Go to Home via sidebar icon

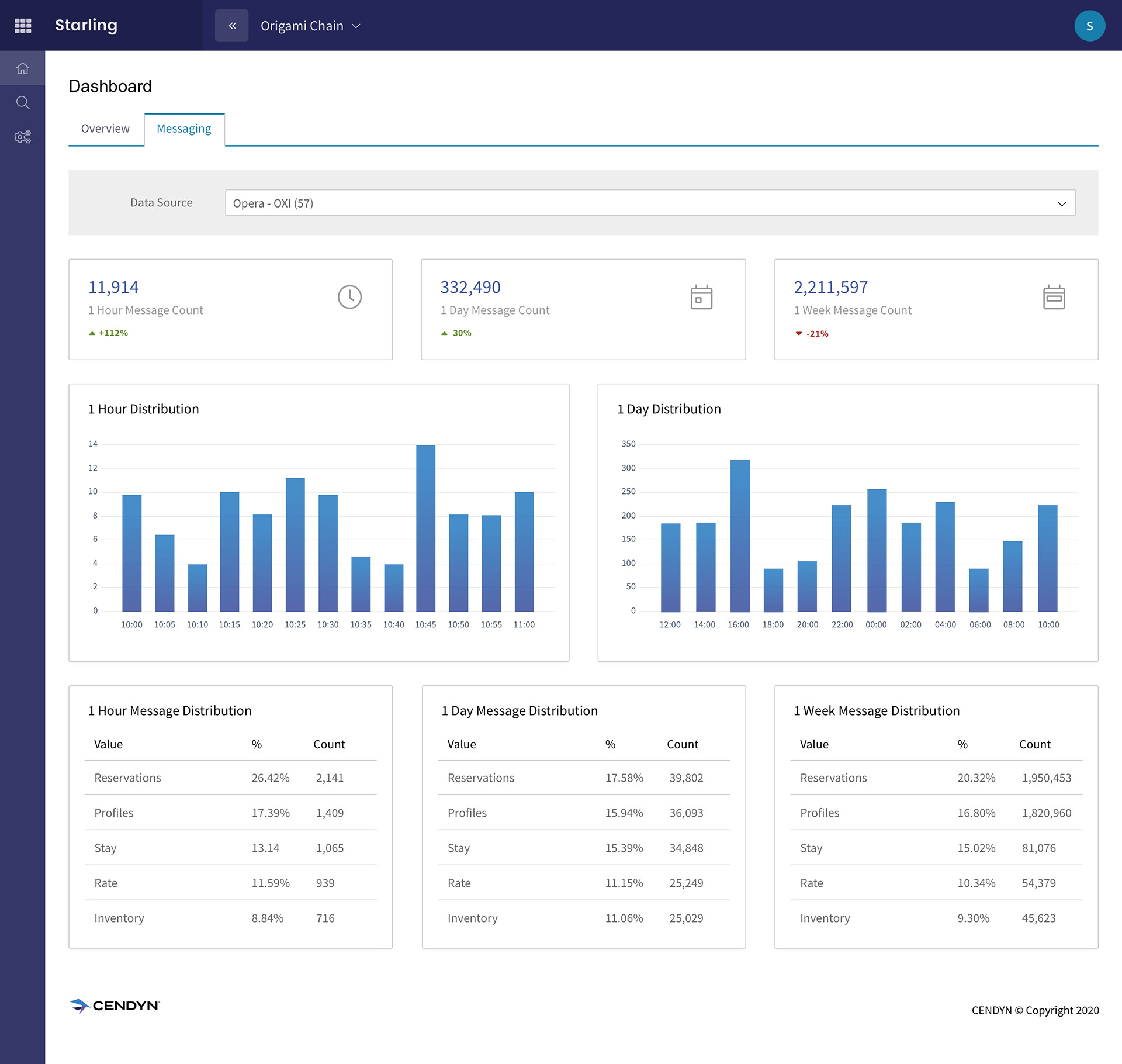coord(23,68)
